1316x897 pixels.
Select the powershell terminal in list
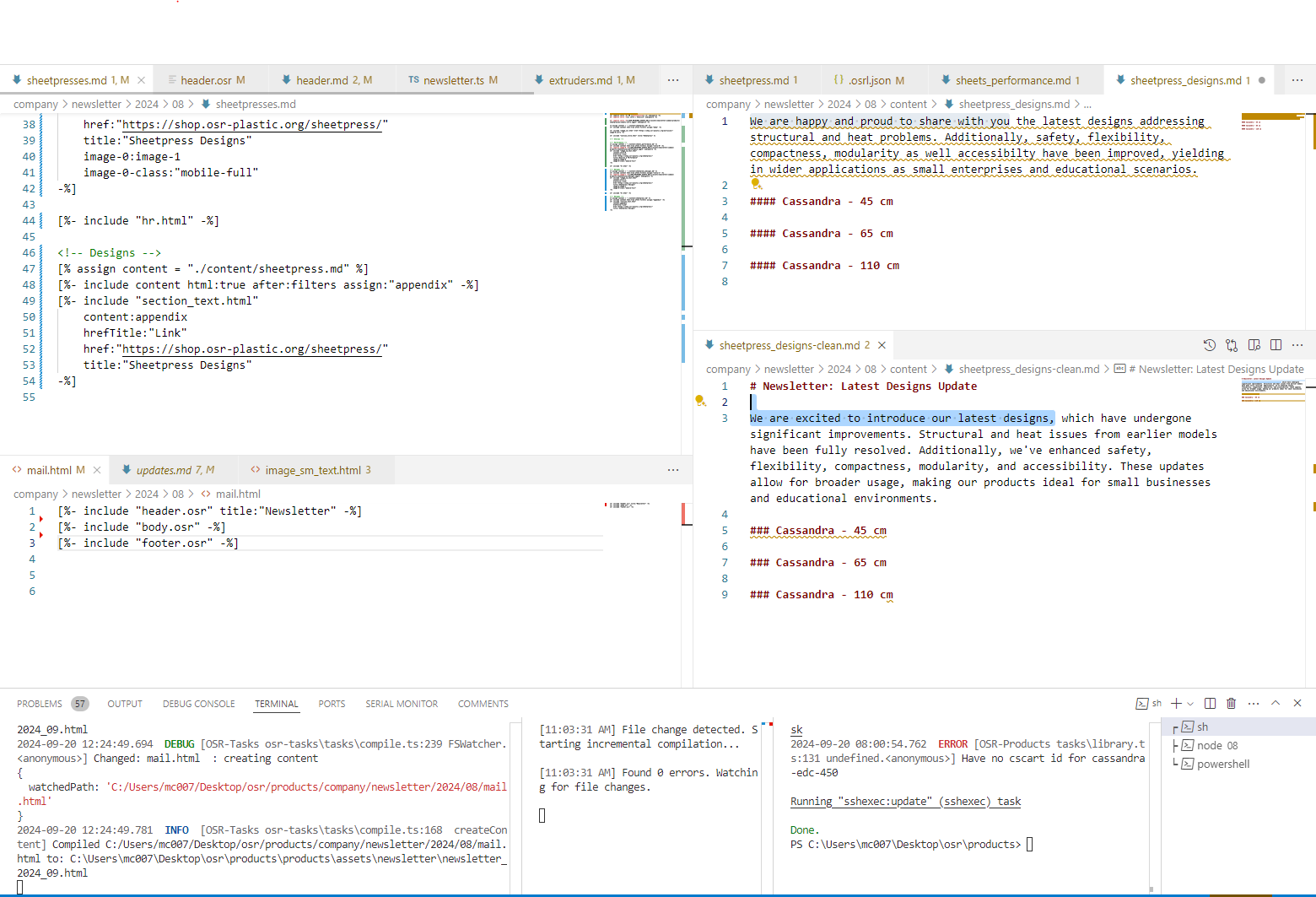point(1222,764)
